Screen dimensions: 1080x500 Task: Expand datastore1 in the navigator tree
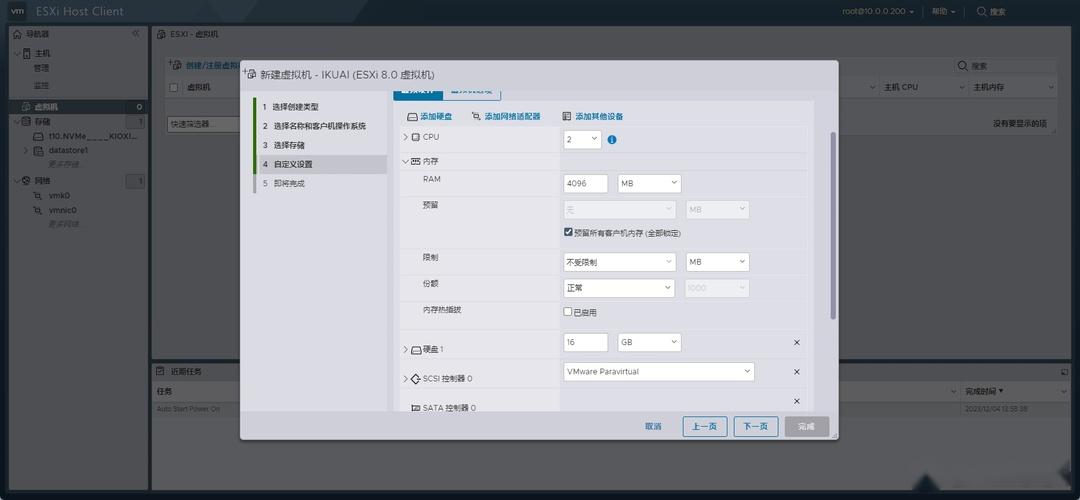click(x=26, y=150)
